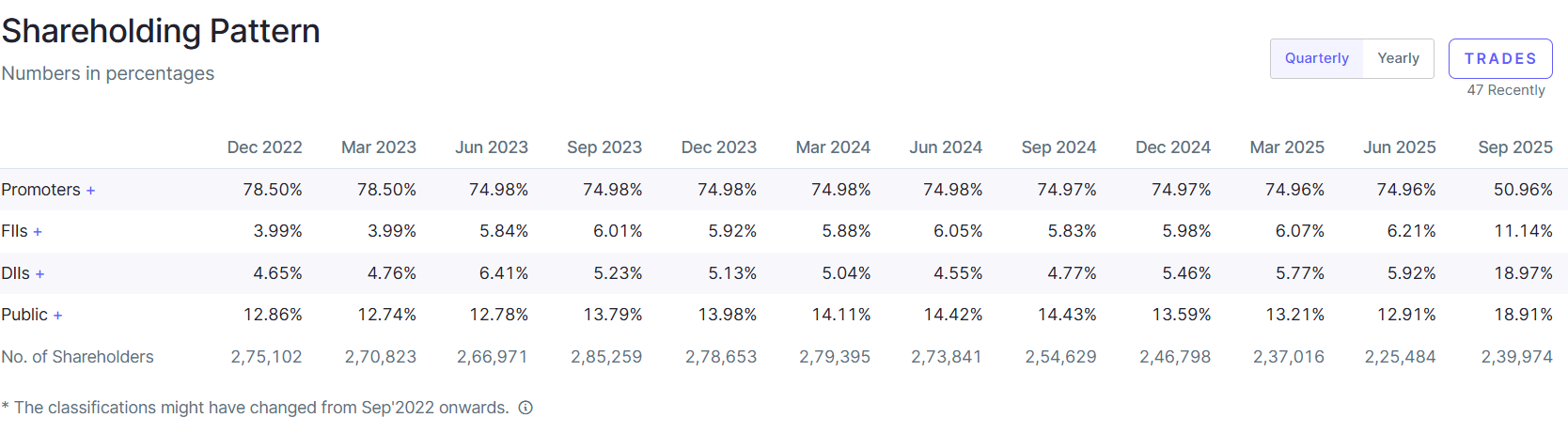Click the No. of Shareholders row label
Image resolution: width=1568 pixels, height=433 pixels.
coord(77,357)
